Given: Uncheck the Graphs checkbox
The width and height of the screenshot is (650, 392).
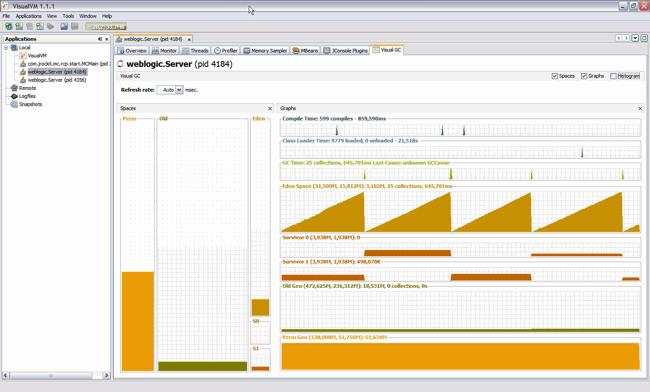Looking at the screenshot, I should tap(584, 76).
